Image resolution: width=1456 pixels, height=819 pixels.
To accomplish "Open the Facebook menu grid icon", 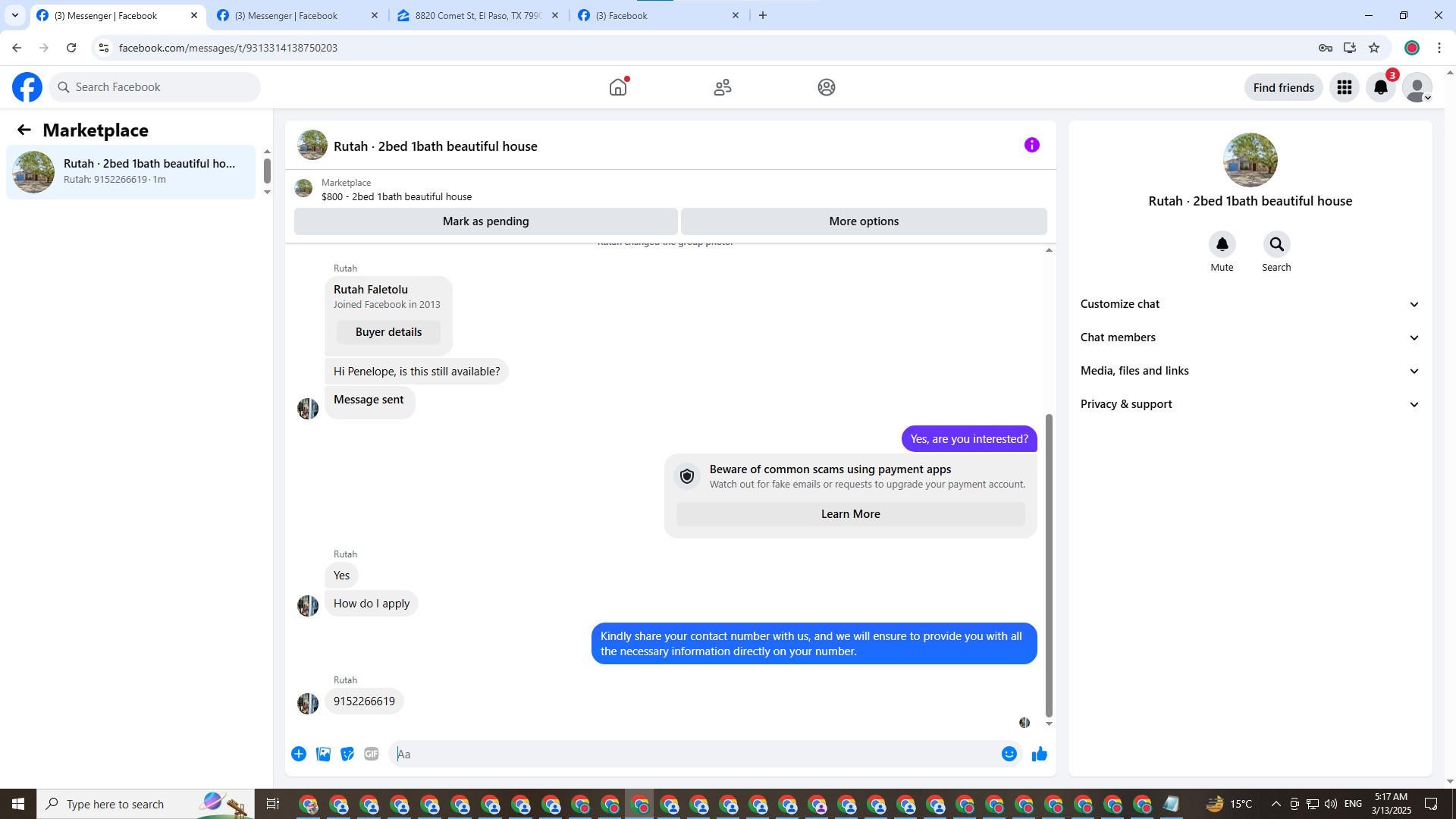I will [x=1345, y=87].
